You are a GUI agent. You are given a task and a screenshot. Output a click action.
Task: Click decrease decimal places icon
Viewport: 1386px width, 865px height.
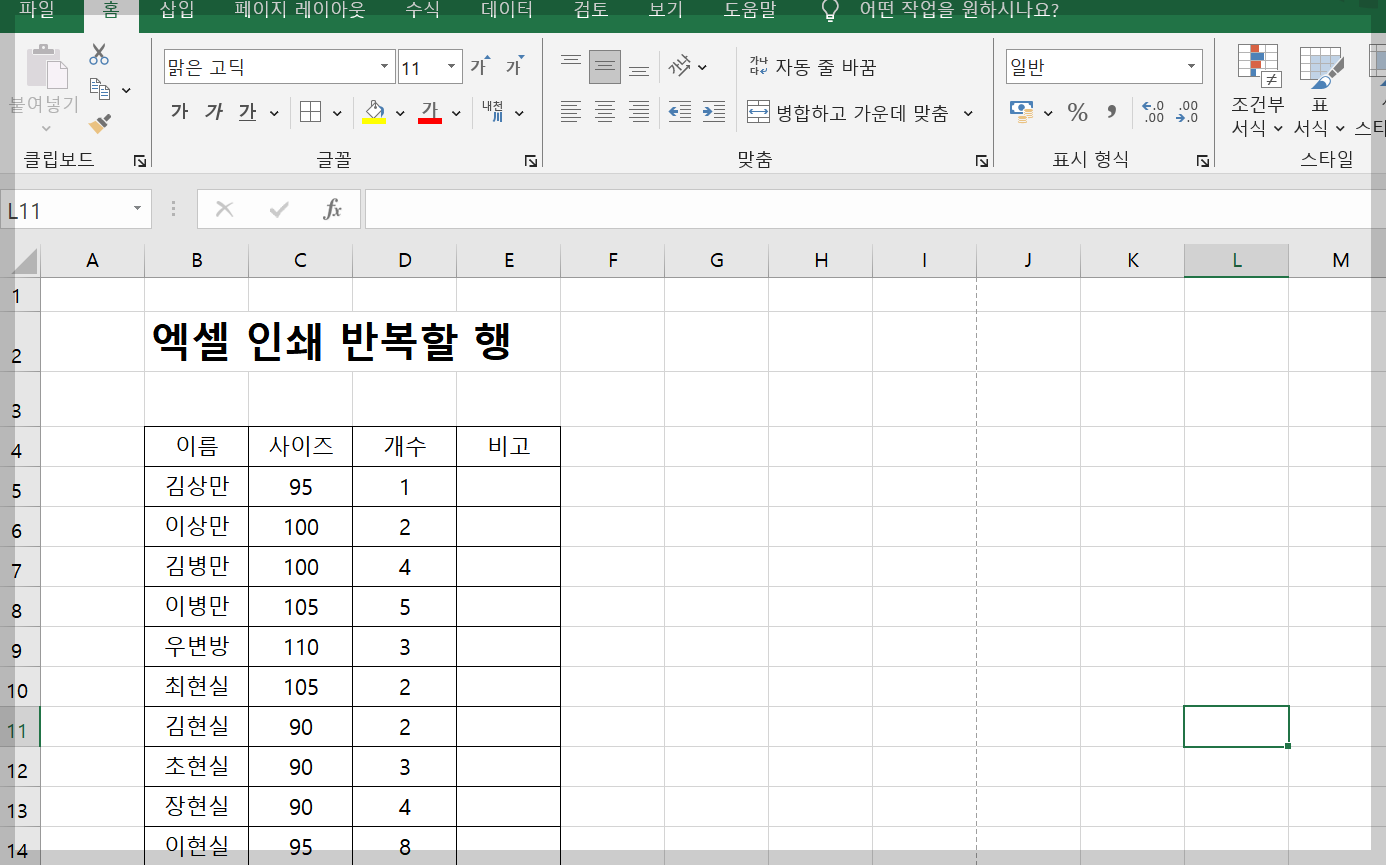click(x=1187, y=112)
